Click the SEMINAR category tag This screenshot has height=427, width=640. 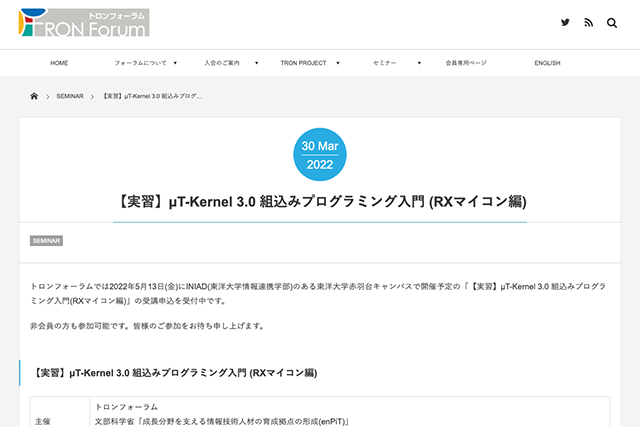(46, 241)
